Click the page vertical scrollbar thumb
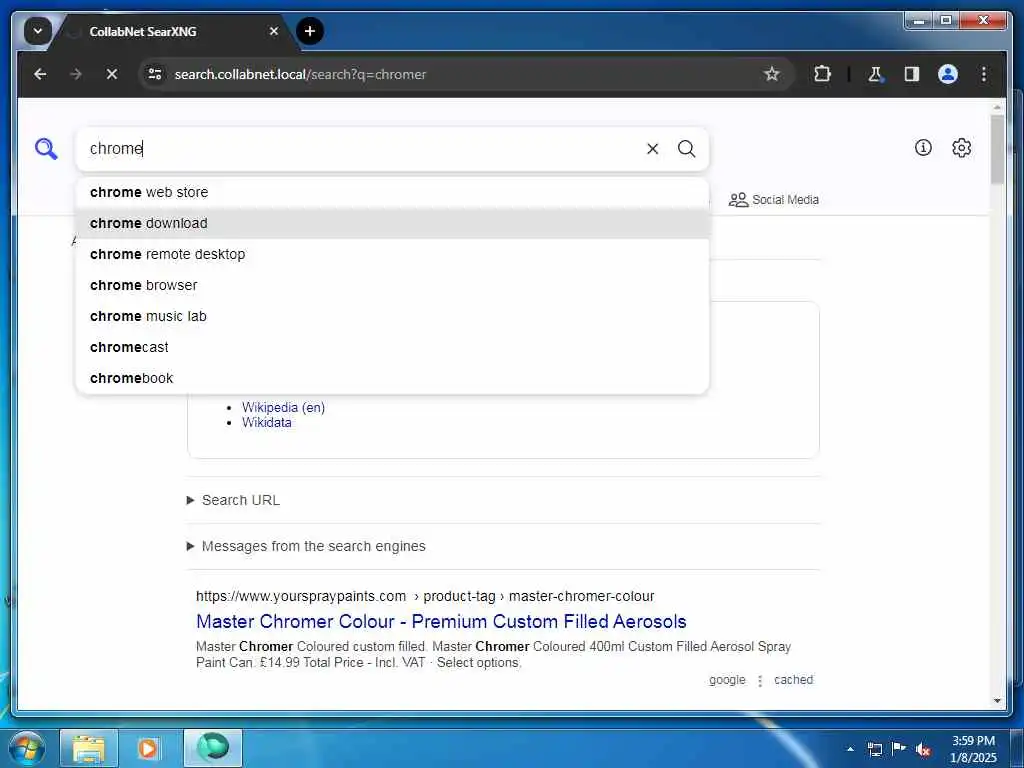Image resolution: width=1024 pixels, height=768 pixels. coord(997,150)
